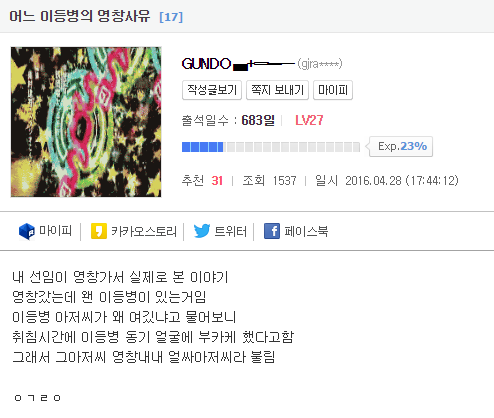Image resolution: width=494 pixels, height=418 pixels.
Task: Open the [17] comment count link
Action: point(171,17)
